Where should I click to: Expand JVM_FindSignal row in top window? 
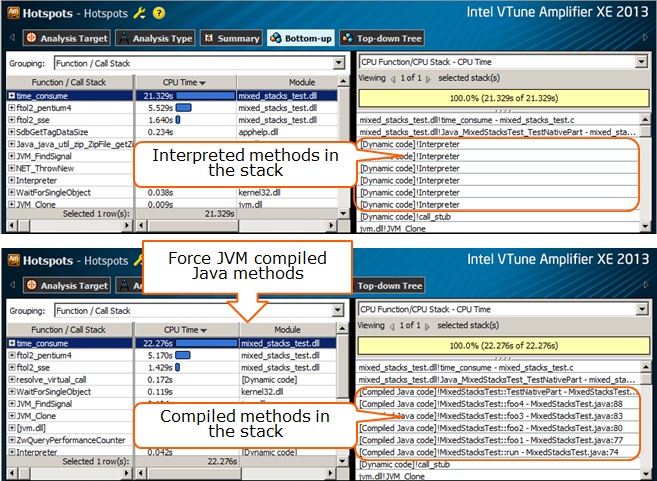coord(12,156)
